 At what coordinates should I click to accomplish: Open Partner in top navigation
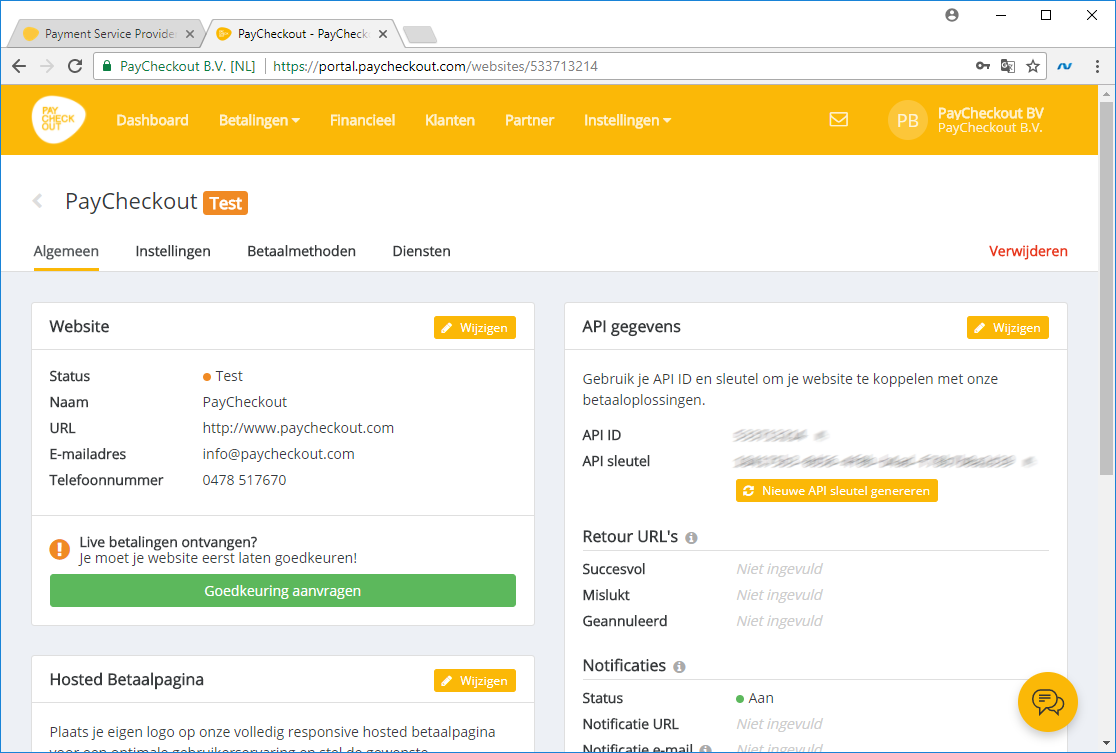click(x=529, y=120)
